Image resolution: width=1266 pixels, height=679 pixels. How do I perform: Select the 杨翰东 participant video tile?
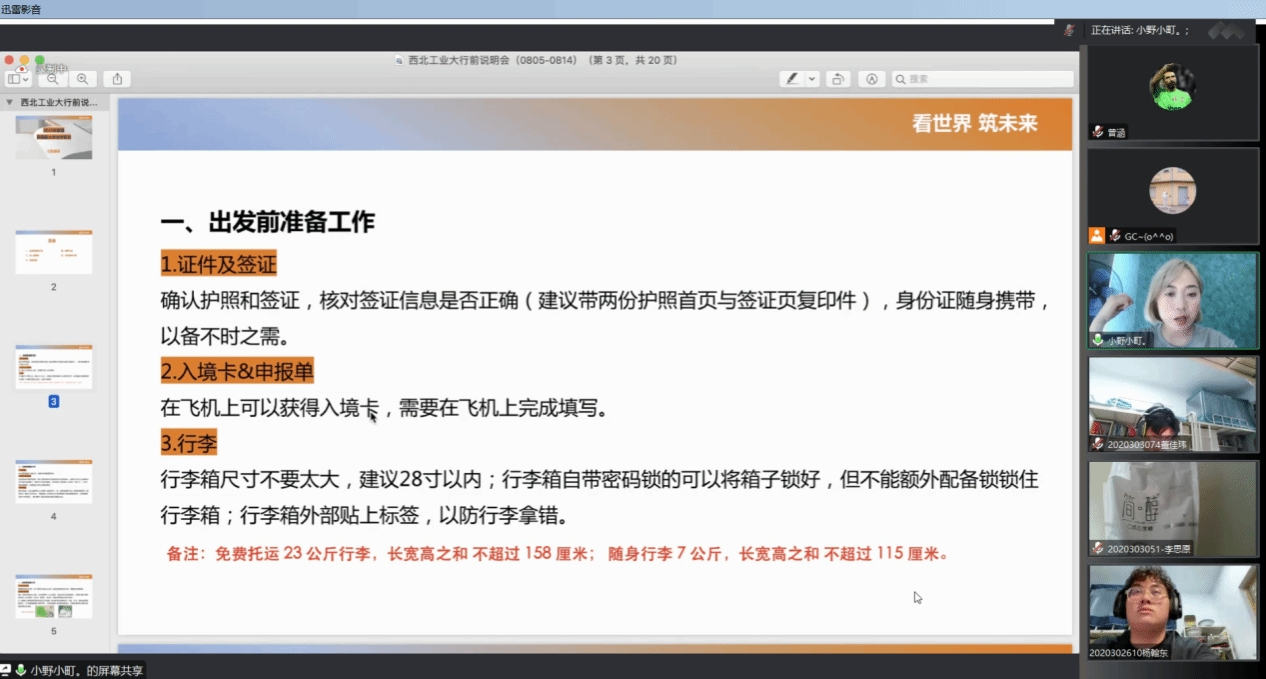(1172, 611)
